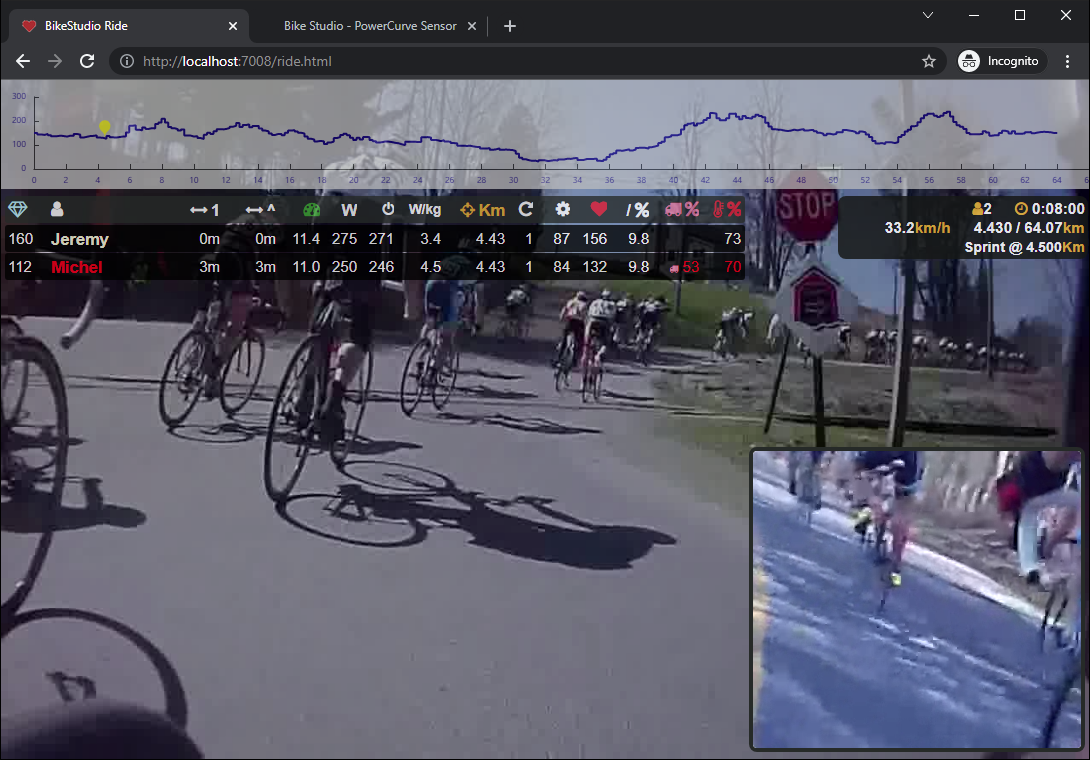The height and width of the screenshot is (760, 1090).
Task: Click the 0:08:00 elapsed time
Action: 1057,209
